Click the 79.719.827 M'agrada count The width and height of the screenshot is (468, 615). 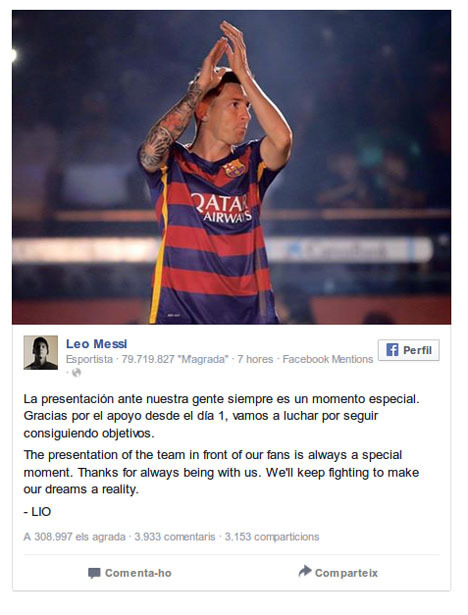pos(175,359)
